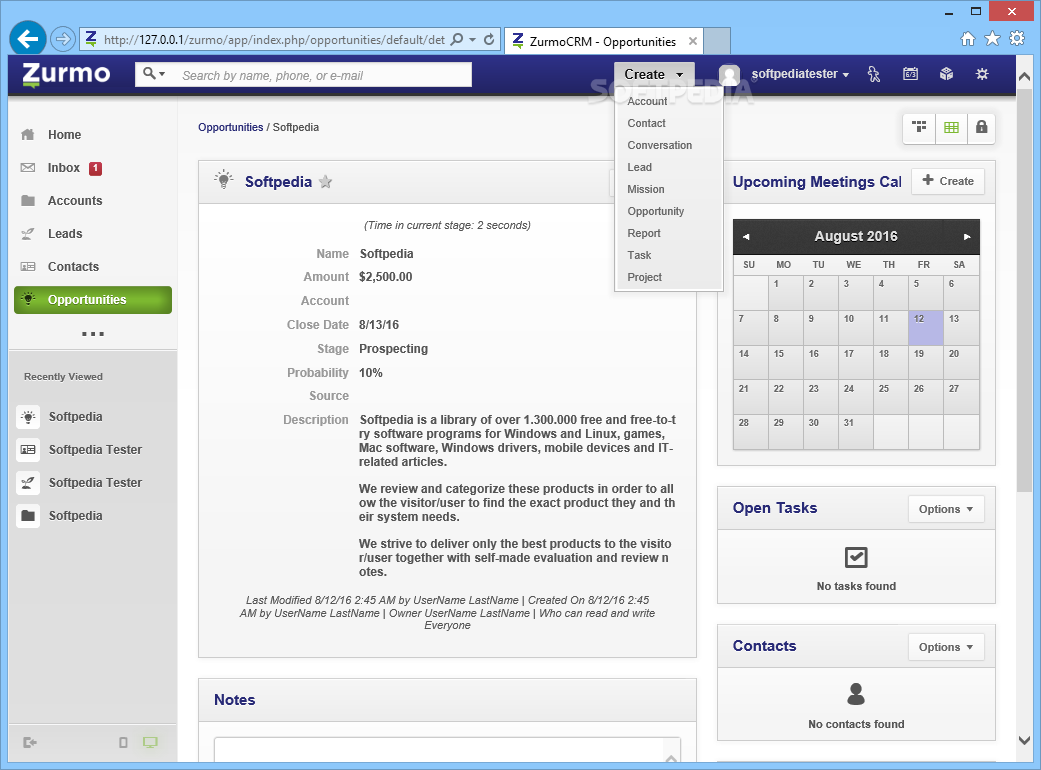
Task: Choose Report from Create menu
Action: pos(643,233)
